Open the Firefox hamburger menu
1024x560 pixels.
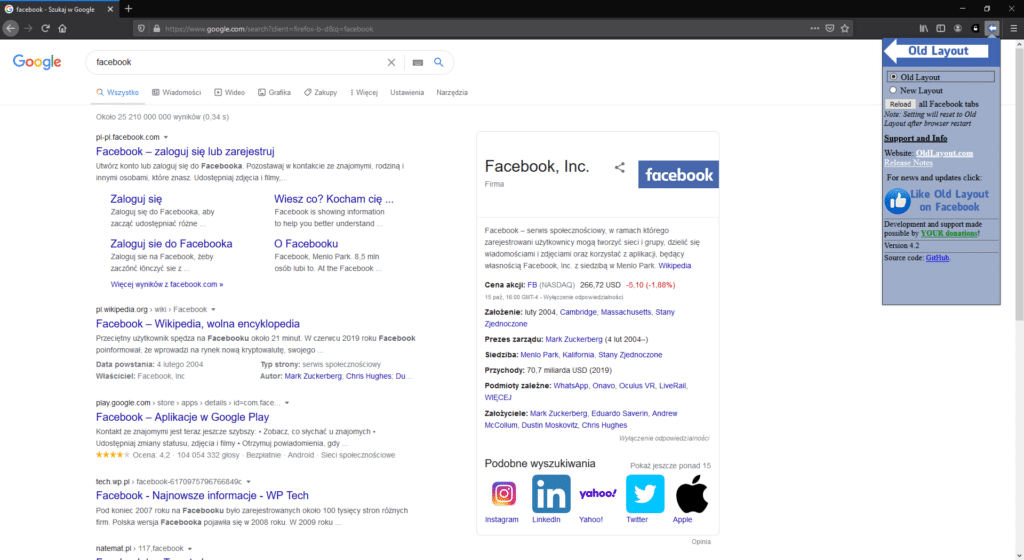tap(1014, 28)
